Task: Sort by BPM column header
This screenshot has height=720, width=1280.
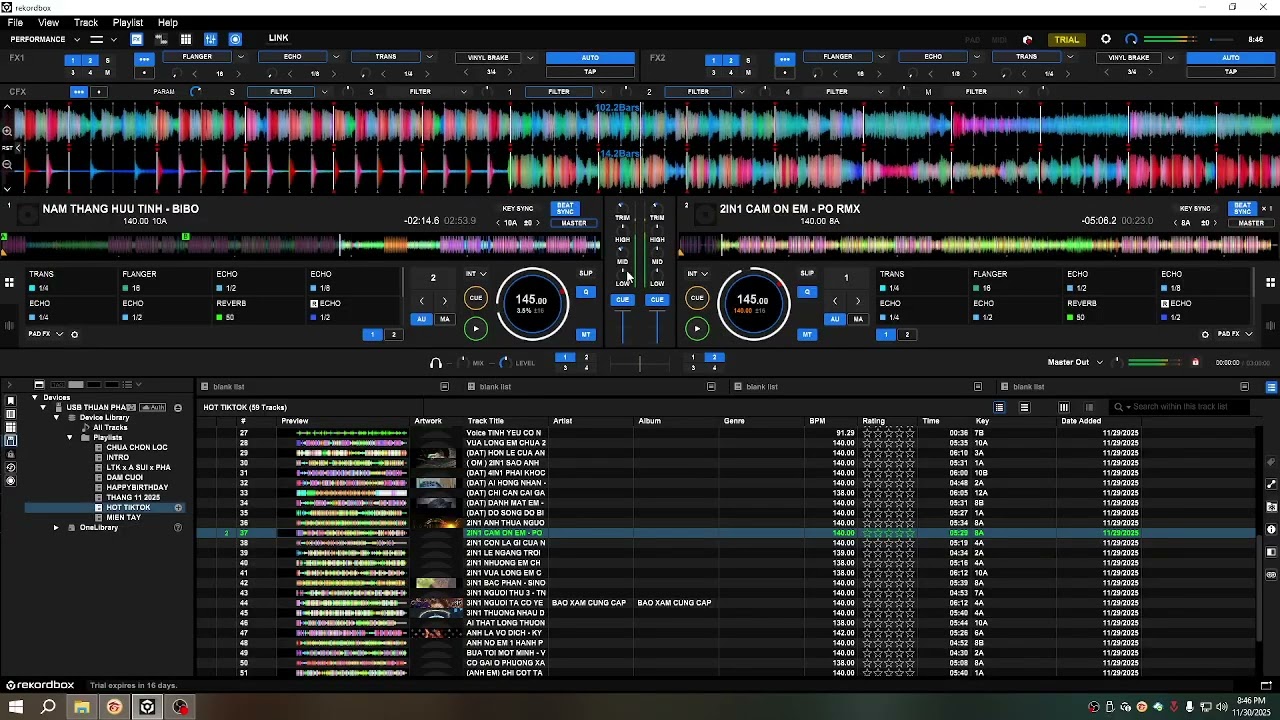Action: point(818,421)
